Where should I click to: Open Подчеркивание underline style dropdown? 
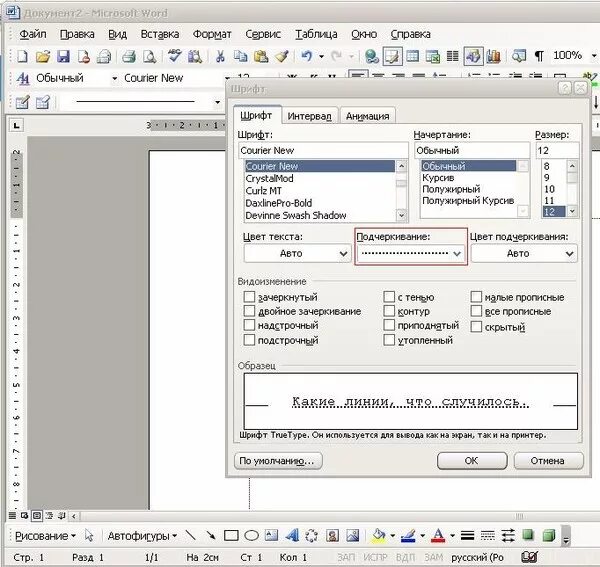click(411, 253)
